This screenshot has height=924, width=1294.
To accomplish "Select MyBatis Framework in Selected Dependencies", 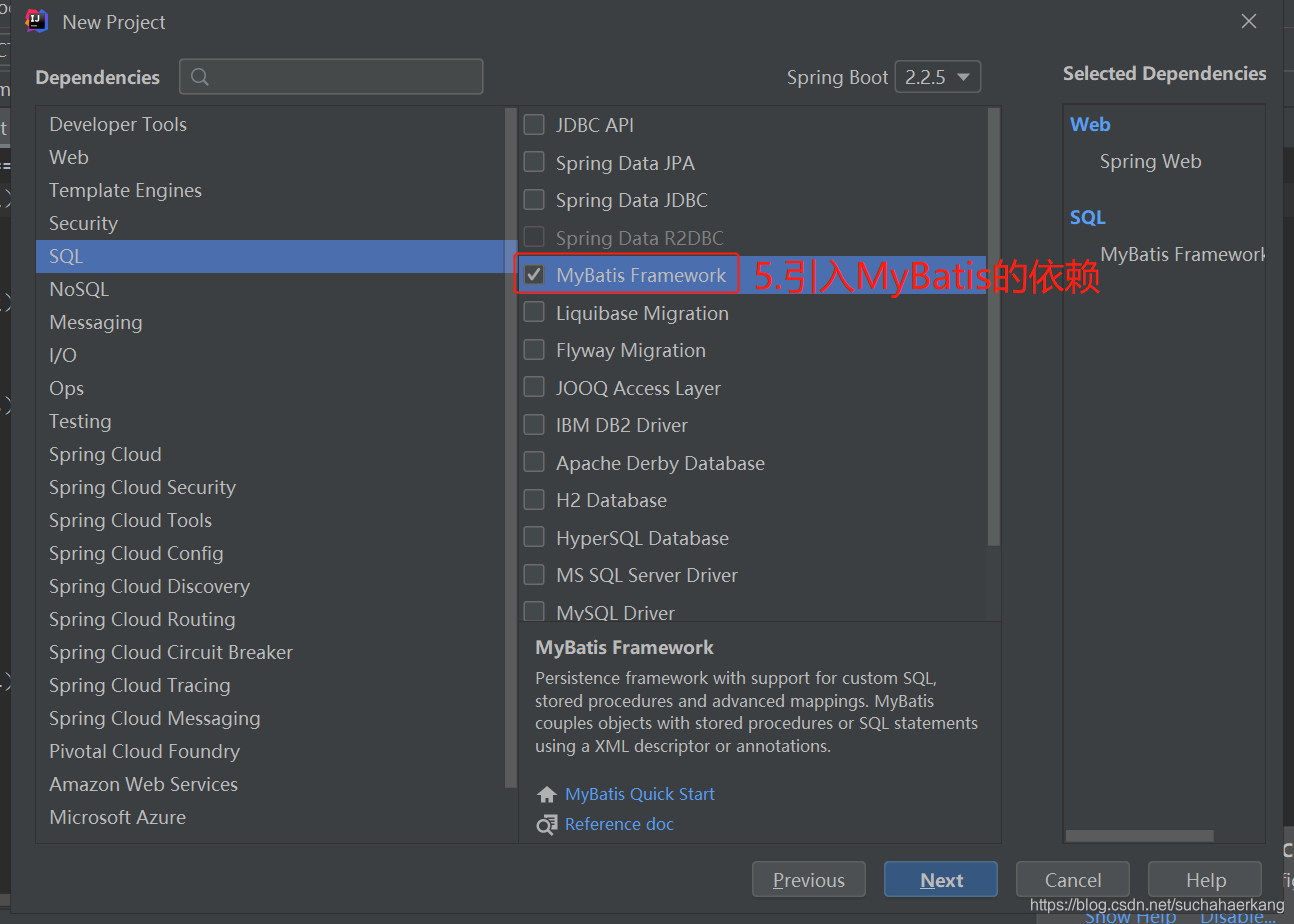I will click(x=1182, y=254).
